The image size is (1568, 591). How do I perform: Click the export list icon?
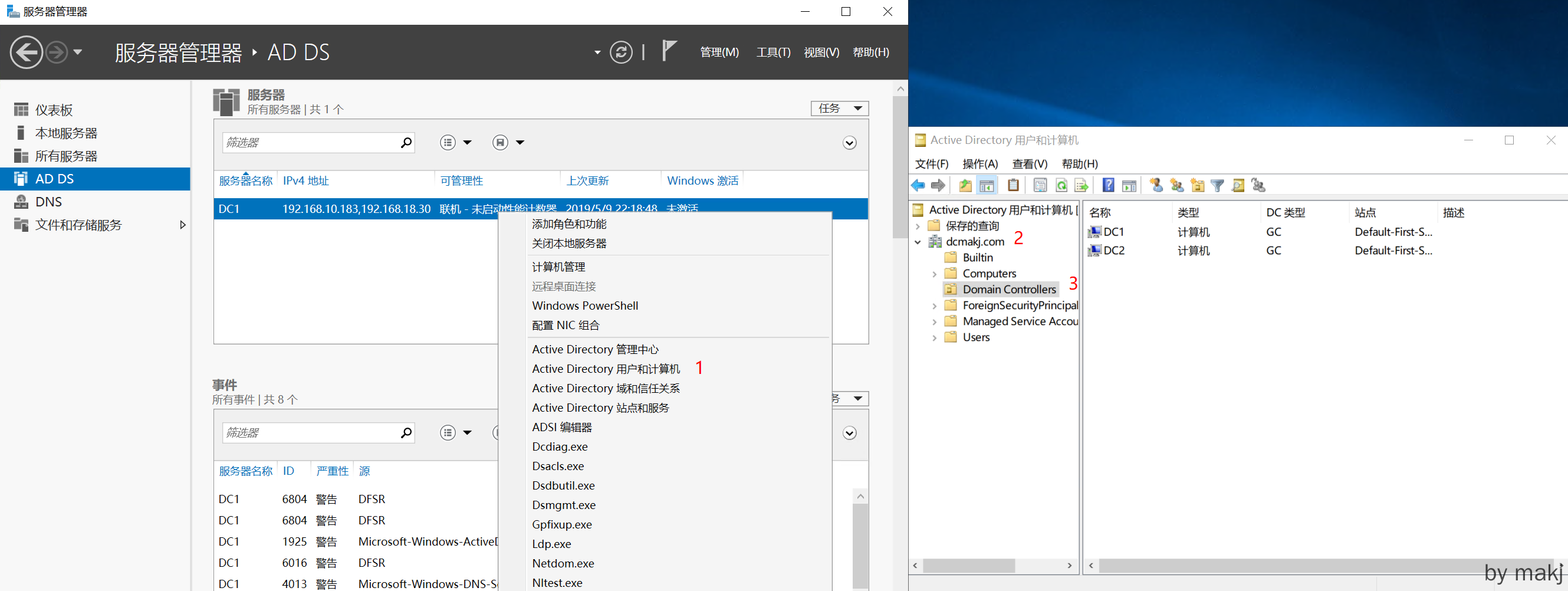(1081, 186)
